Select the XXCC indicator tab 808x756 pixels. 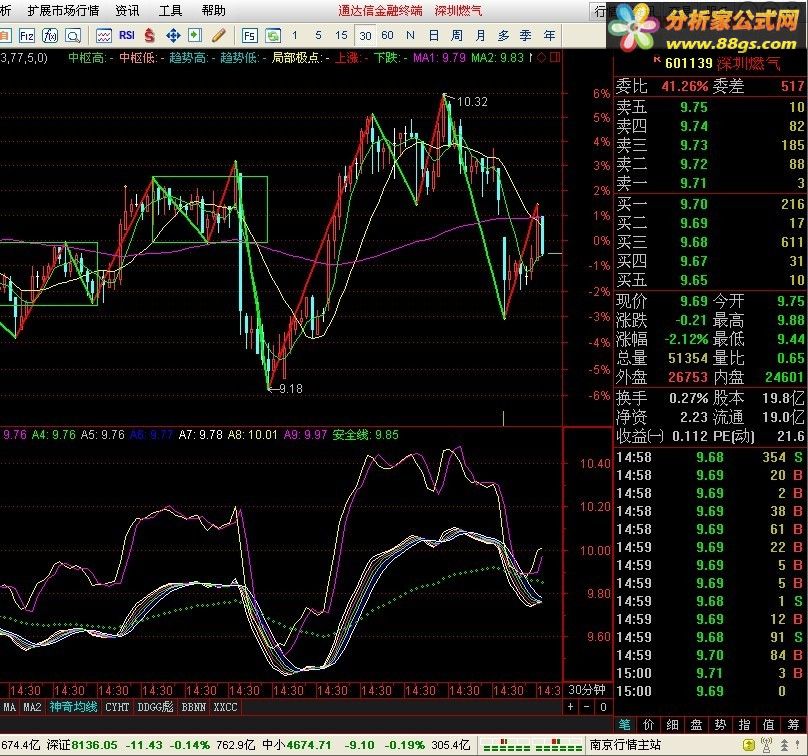225,707
